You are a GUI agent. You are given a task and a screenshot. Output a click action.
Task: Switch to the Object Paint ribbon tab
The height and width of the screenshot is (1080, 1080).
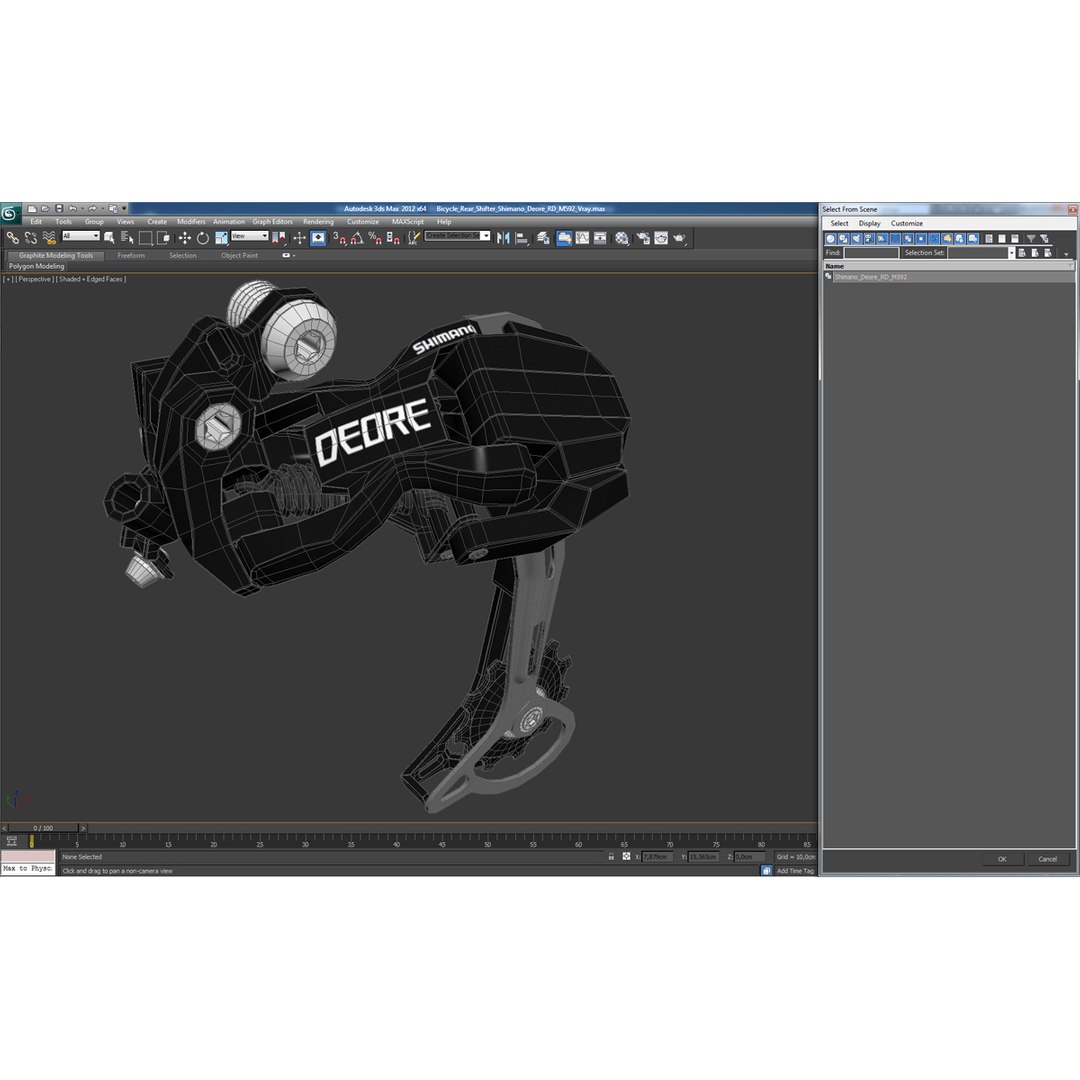click(x=239, y=256)
